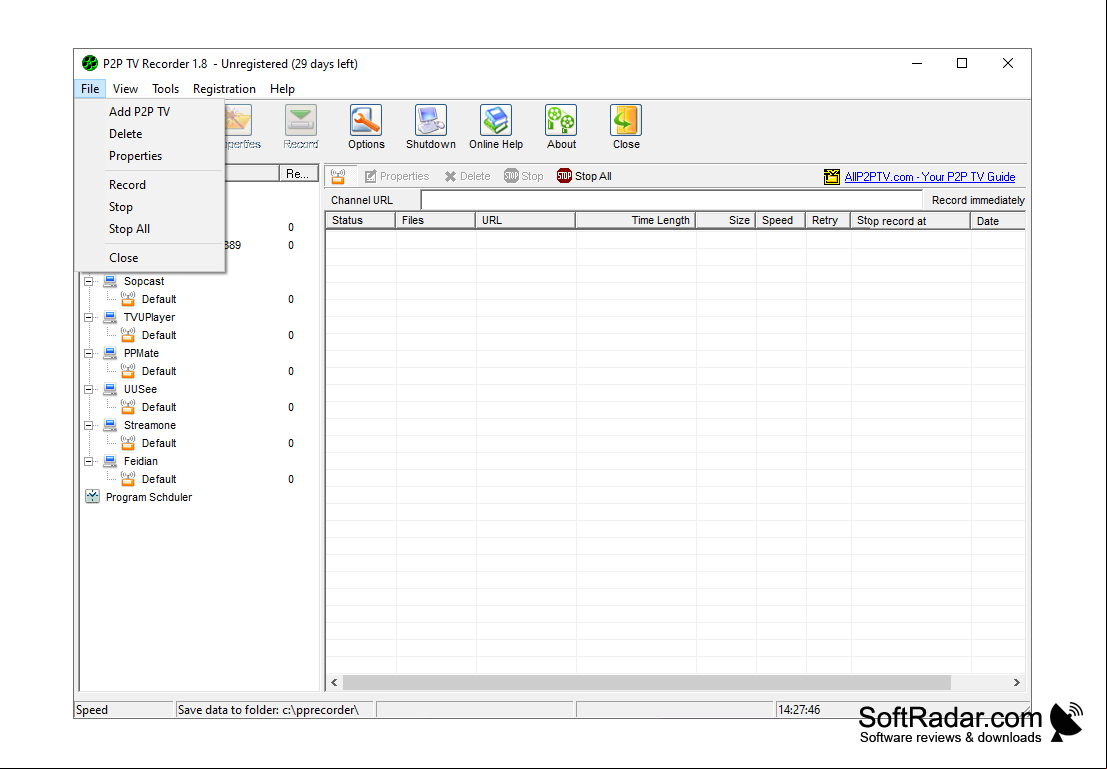Collapse the UUSee tree node
1107x769 pixels.
coord(88,389)
